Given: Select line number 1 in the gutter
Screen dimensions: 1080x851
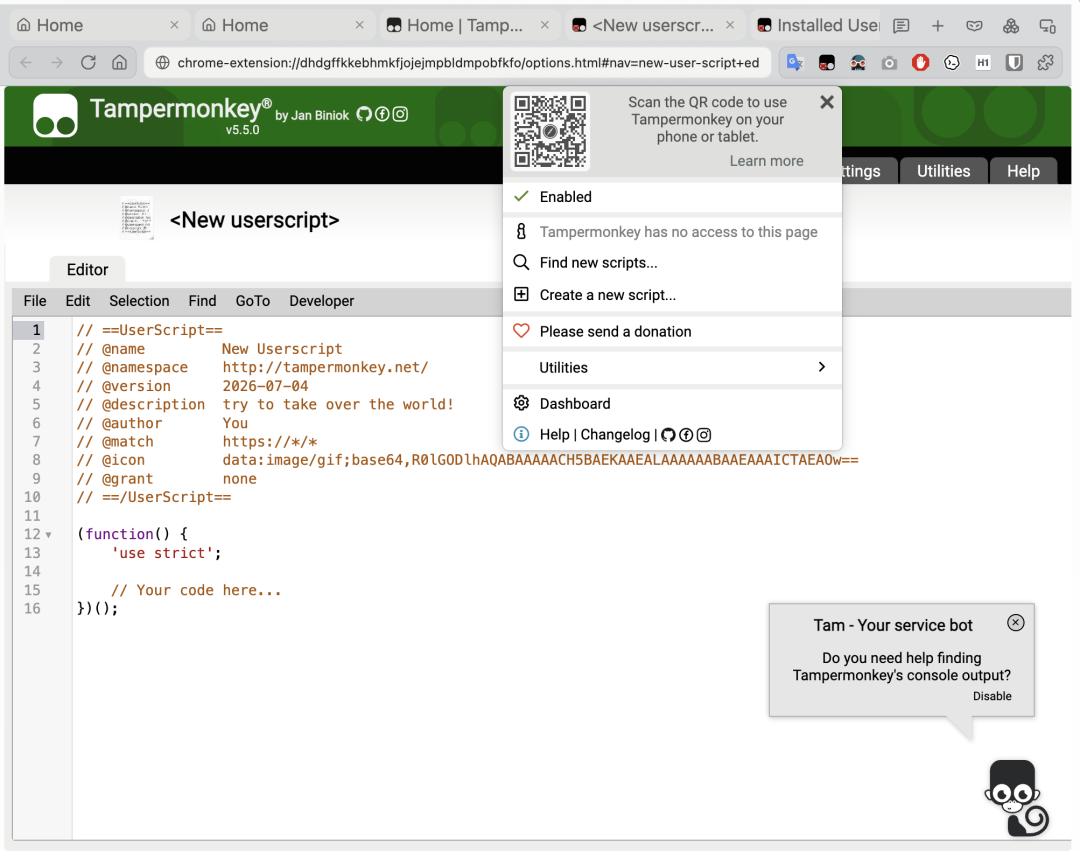Looking at the screenshot, I should (x=37, y=330).
